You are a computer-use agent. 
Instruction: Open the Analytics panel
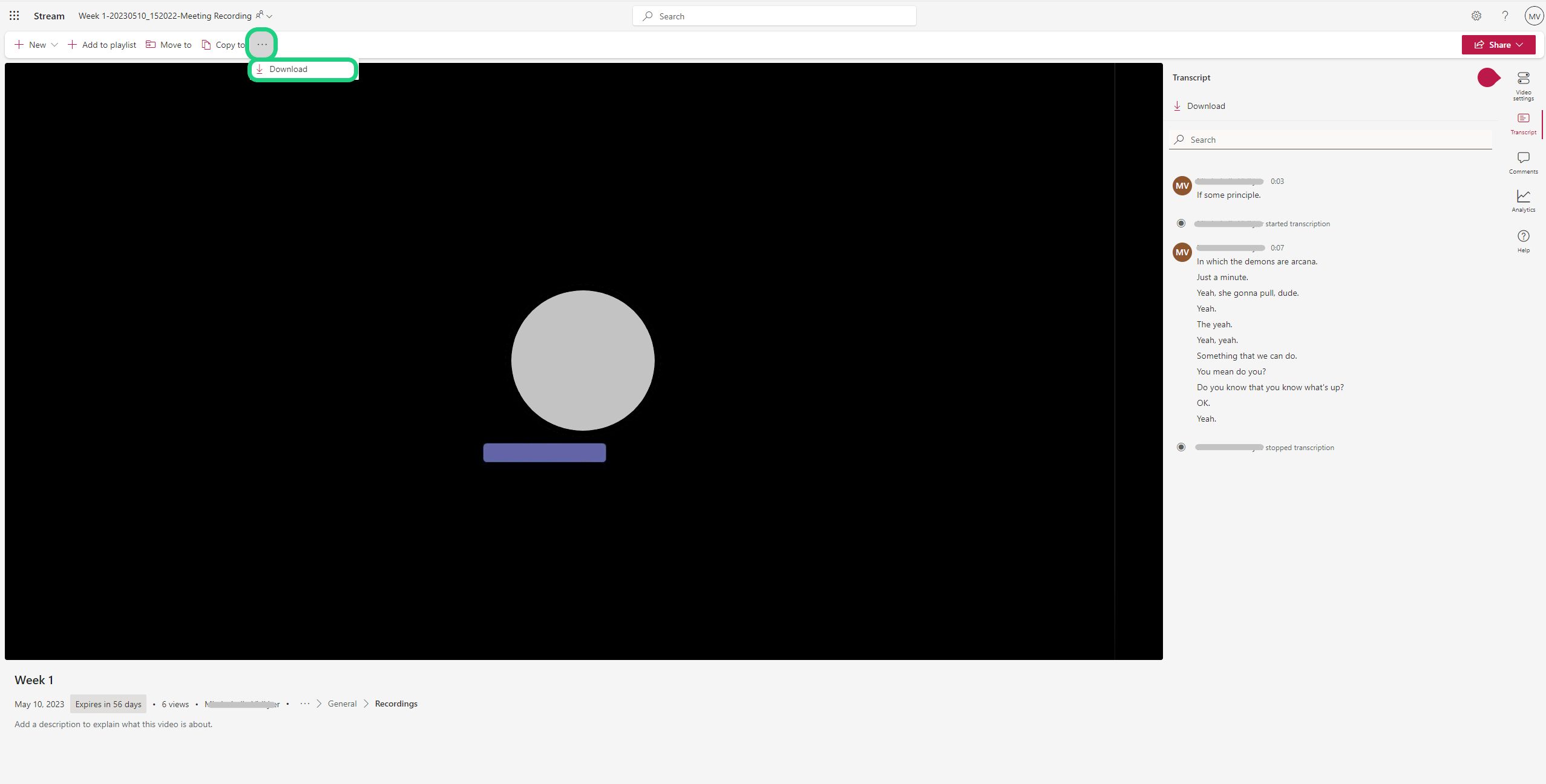pos(1523,200)
